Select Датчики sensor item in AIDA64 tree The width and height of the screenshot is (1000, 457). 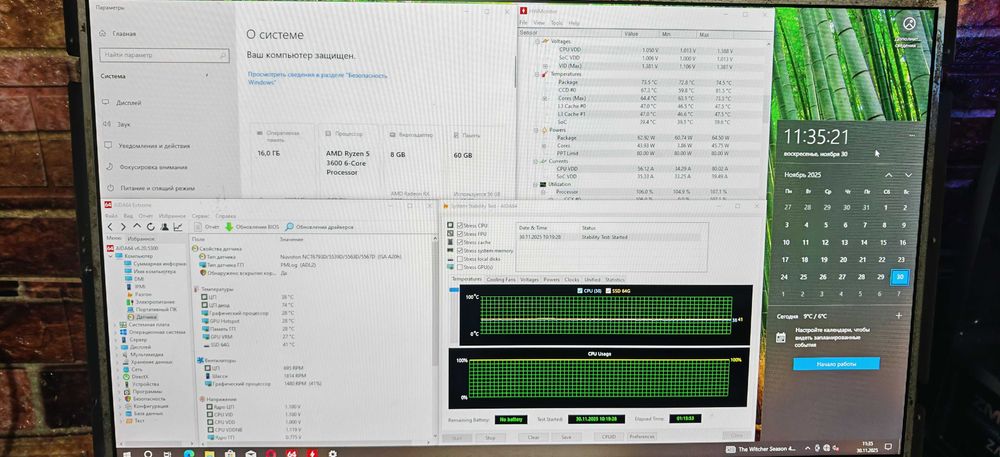[x=142, y=316]
